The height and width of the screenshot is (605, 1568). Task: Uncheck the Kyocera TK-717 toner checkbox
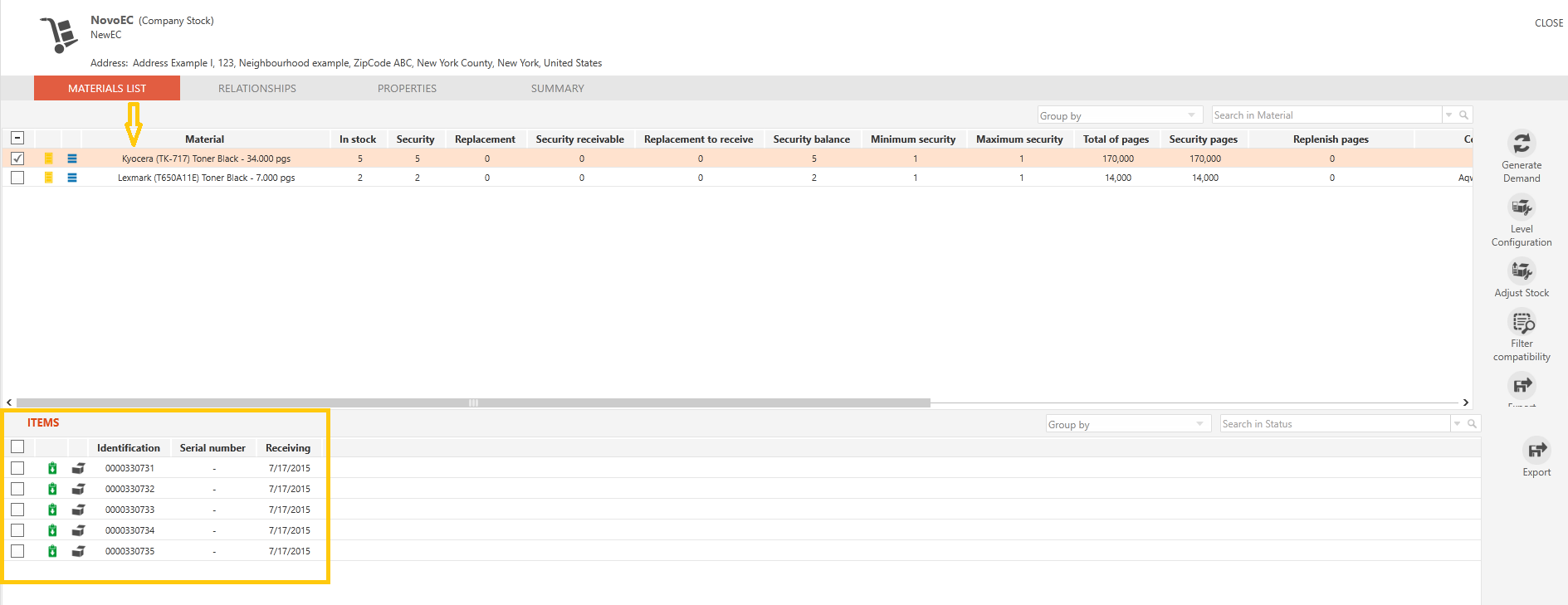tap(17, 159)
